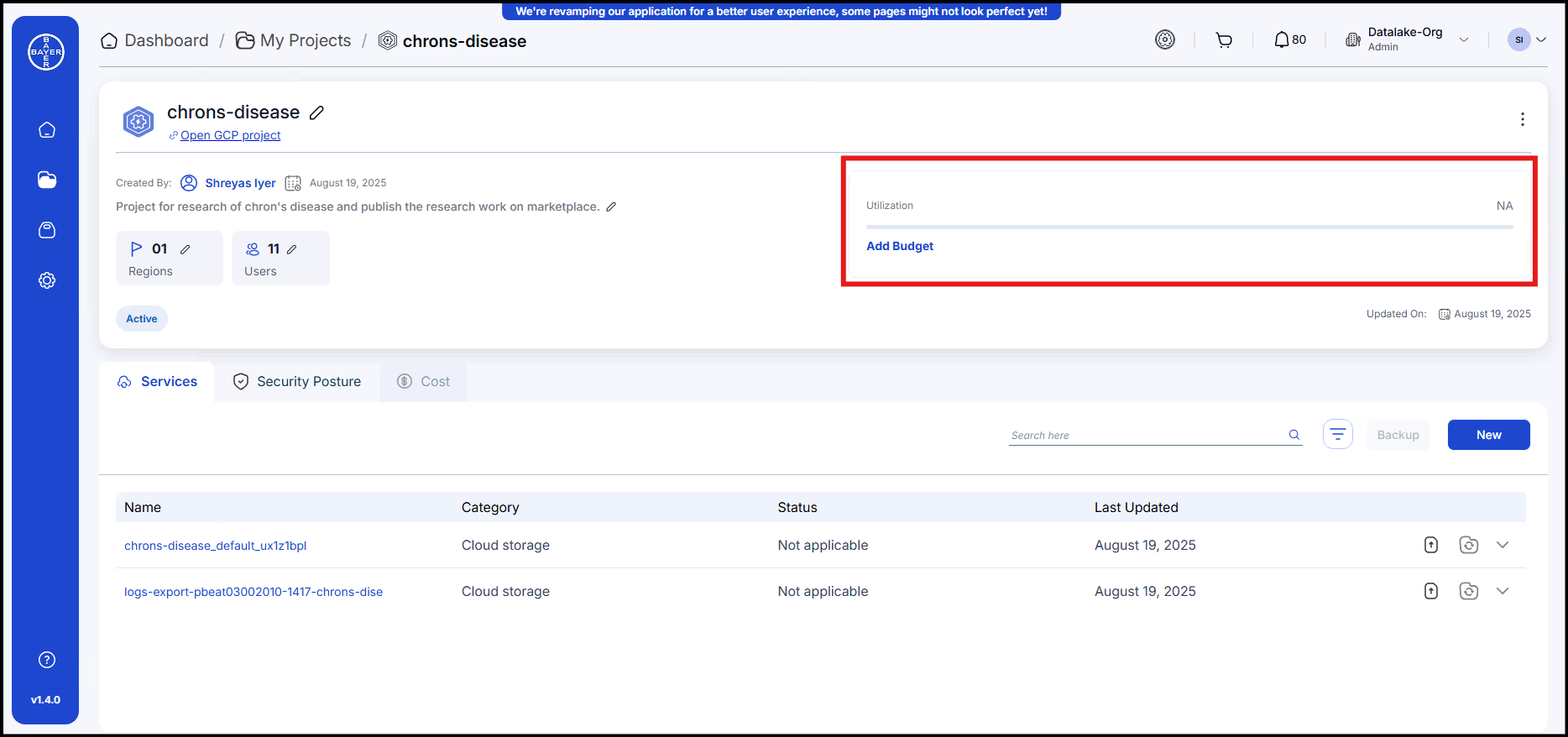Edit the project description pencil icon
The height and width of the screenshot is (737, 1568).
611,206
